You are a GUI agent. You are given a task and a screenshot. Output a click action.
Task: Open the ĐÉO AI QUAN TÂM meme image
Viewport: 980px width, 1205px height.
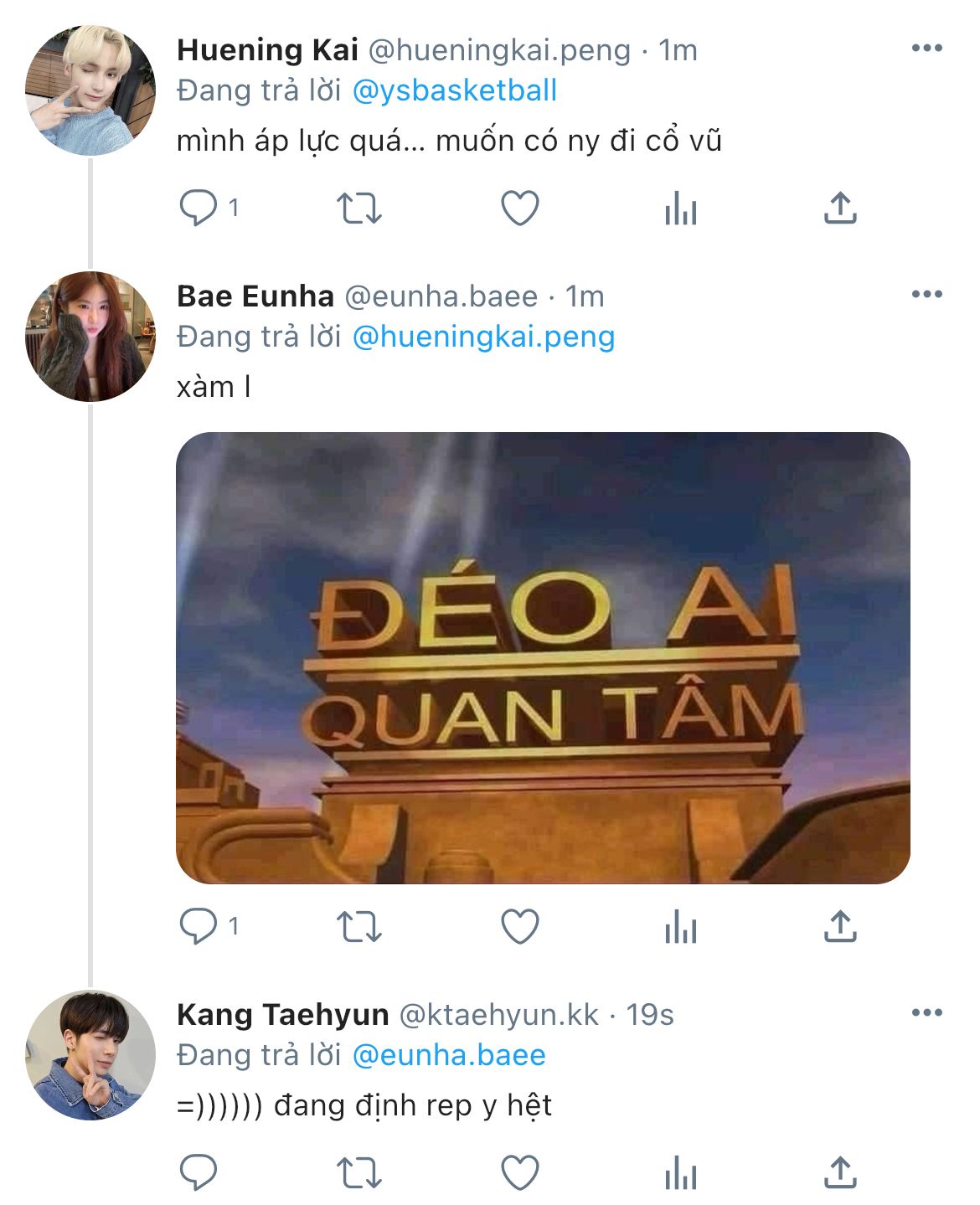[543, 658]
